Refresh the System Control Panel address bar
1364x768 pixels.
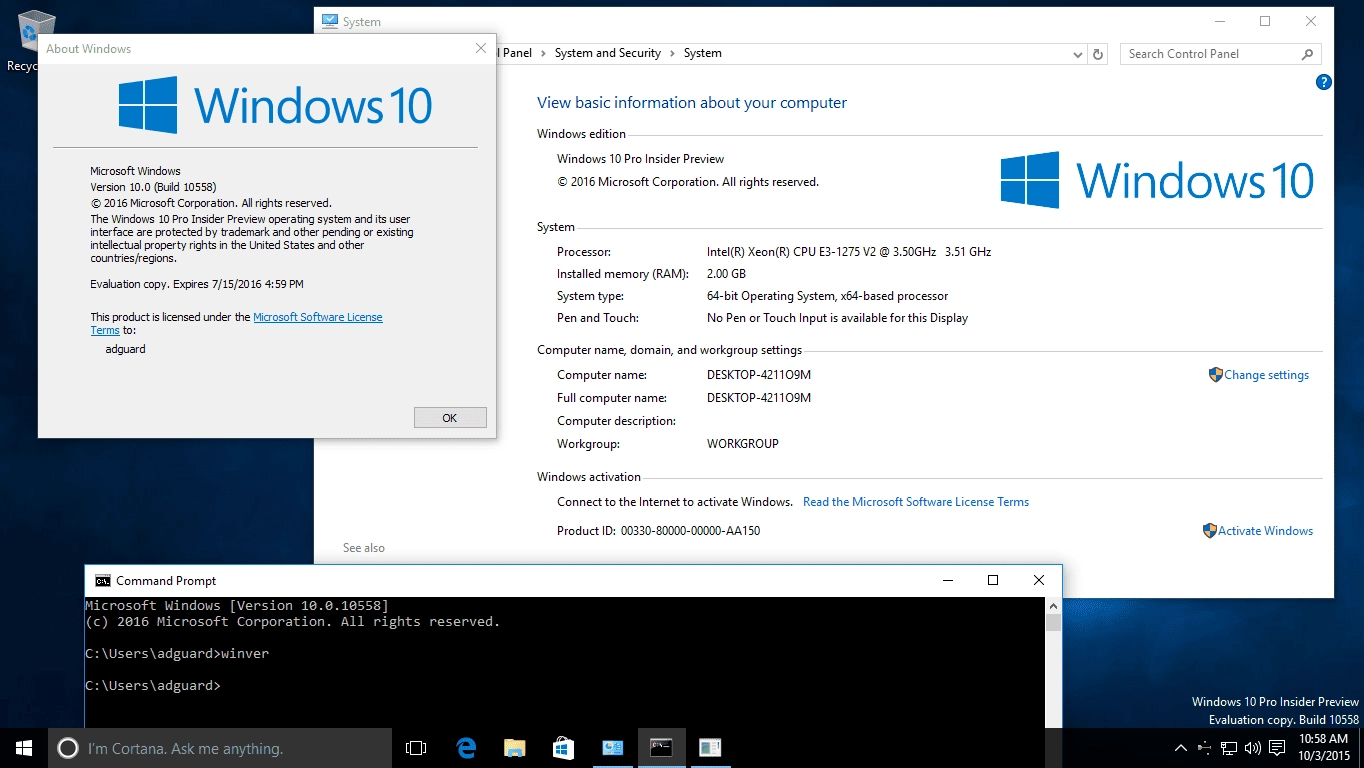(x=1098, y=54)
